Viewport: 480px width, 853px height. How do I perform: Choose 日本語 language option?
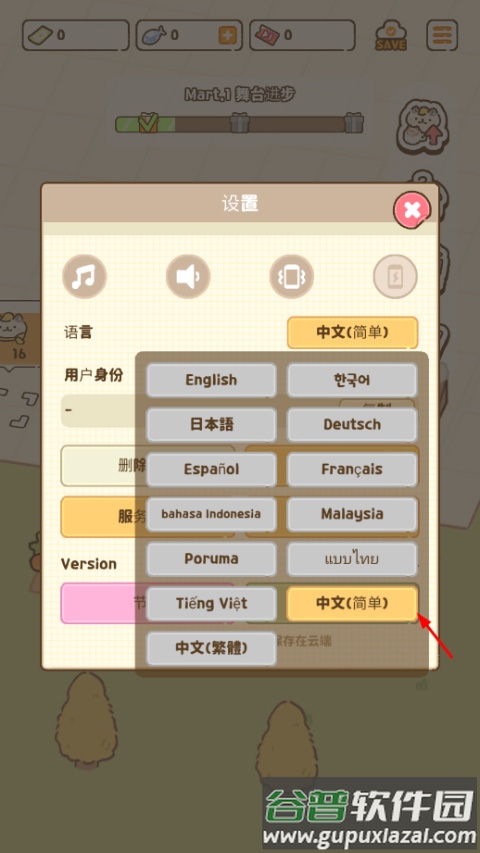211,424
